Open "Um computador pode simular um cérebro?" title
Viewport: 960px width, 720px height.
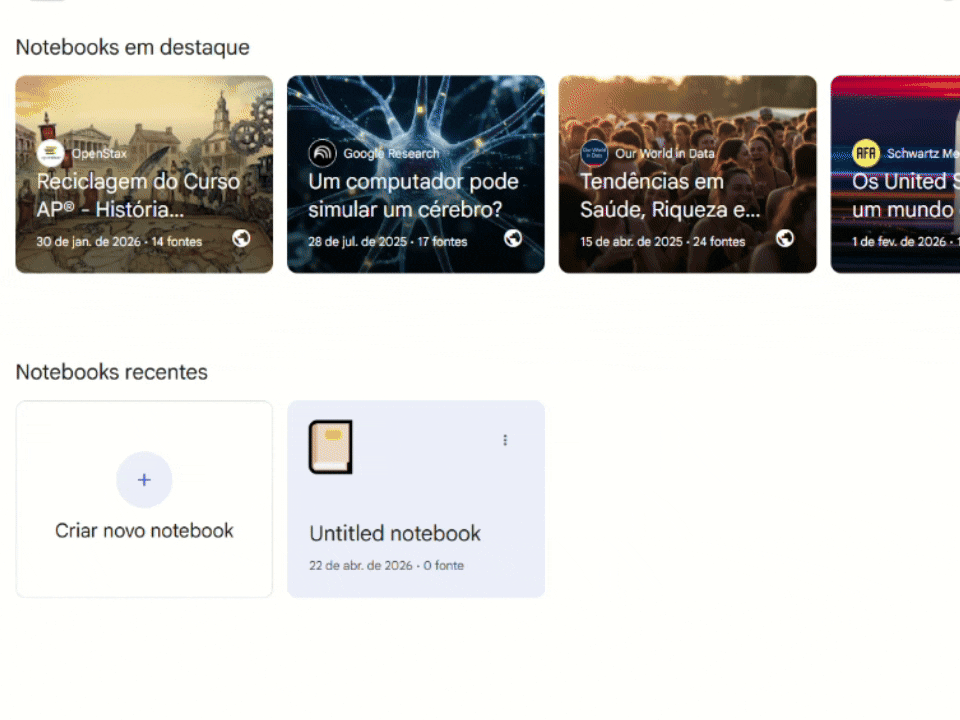[x=413, y=195]
